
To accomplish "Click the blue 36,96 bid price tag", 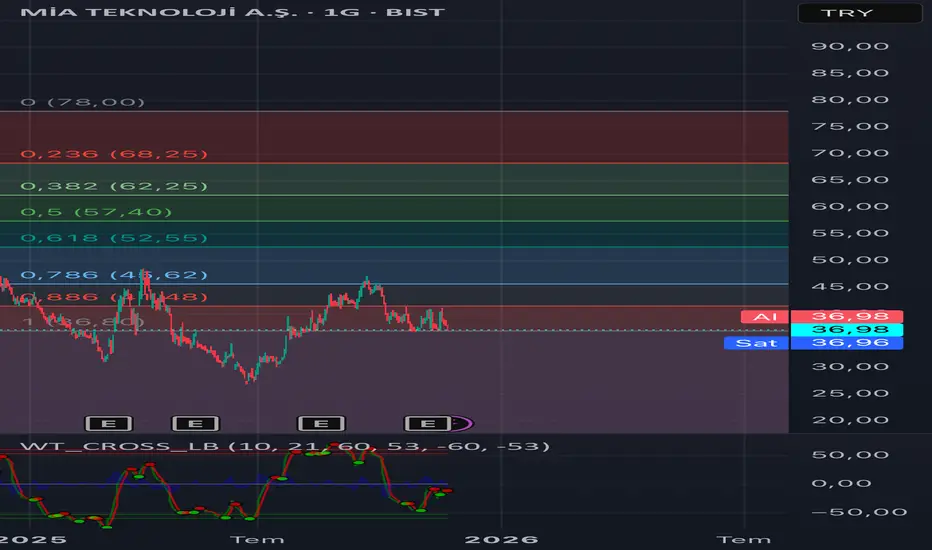I will (847, 342).
